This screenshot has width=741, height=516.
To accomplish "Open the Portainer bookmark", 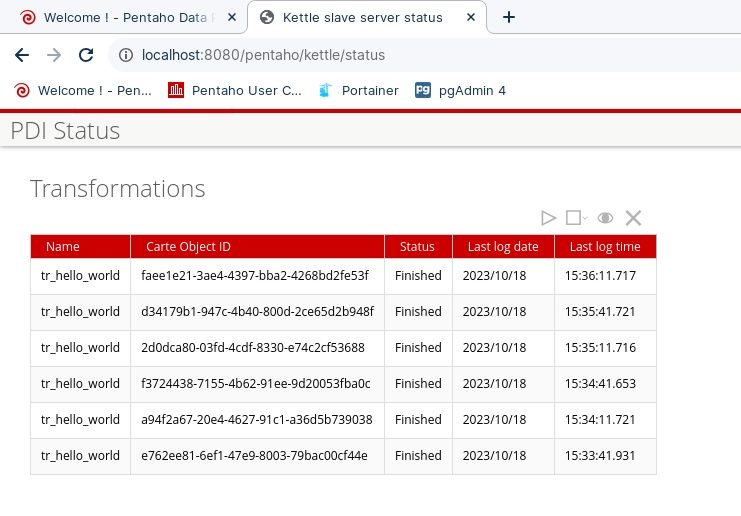I will (x=359, y=90).
